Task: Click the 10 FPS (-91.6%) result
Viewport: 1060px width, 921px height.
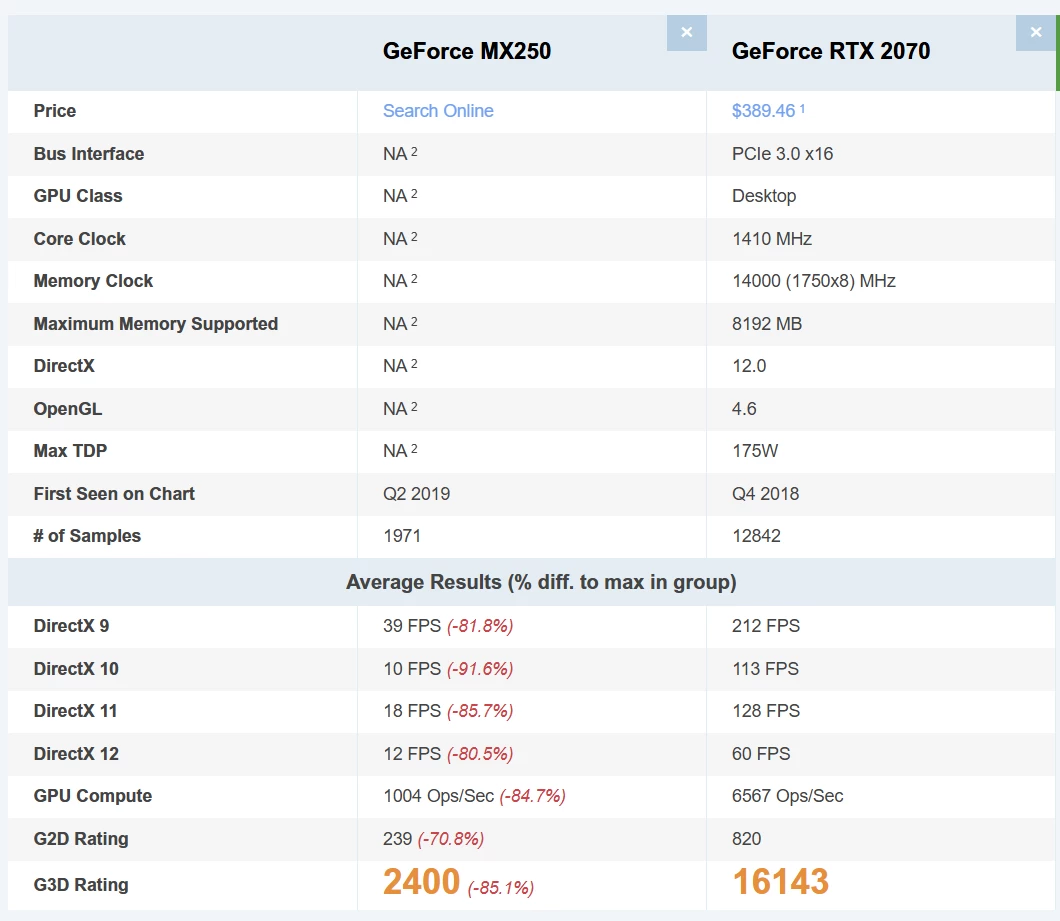Action: coord(448,669)
